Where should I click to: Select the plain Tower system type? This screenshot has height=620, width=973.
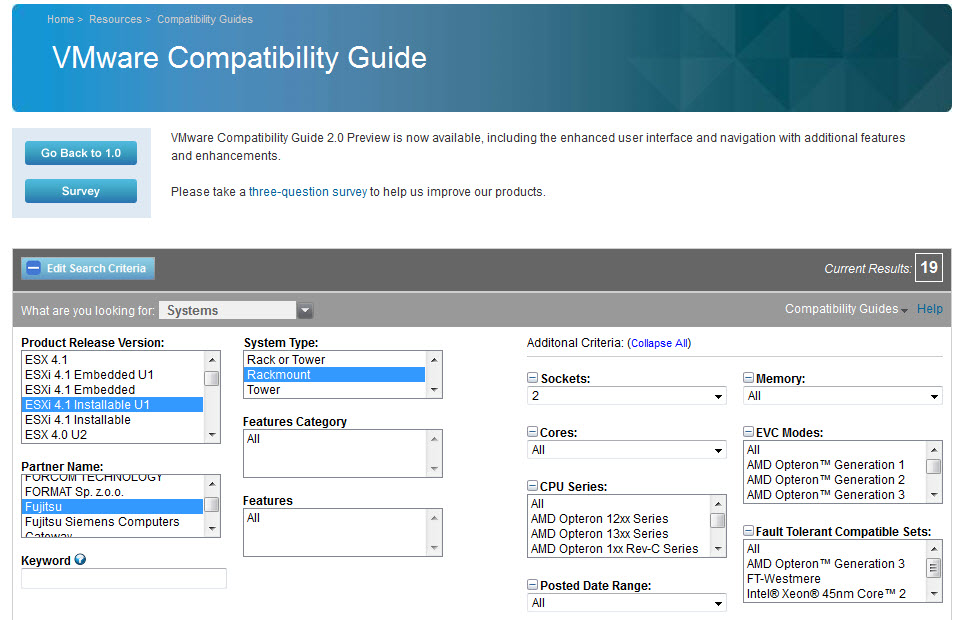tap(335, 390)
